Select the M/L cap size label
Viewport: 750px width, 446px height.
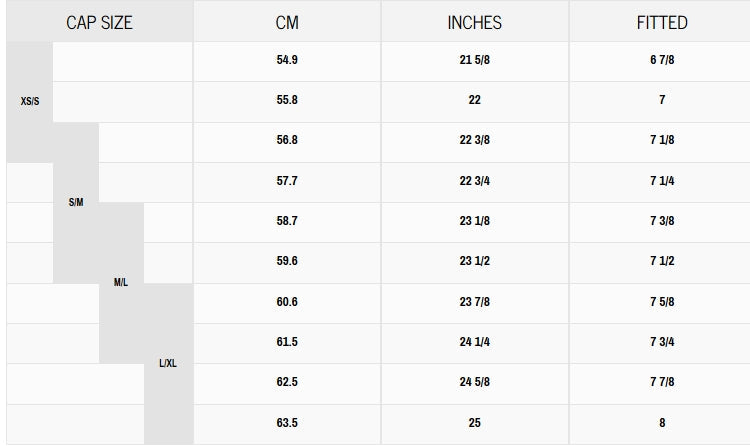pyautogui.click(x=121, y=282)
